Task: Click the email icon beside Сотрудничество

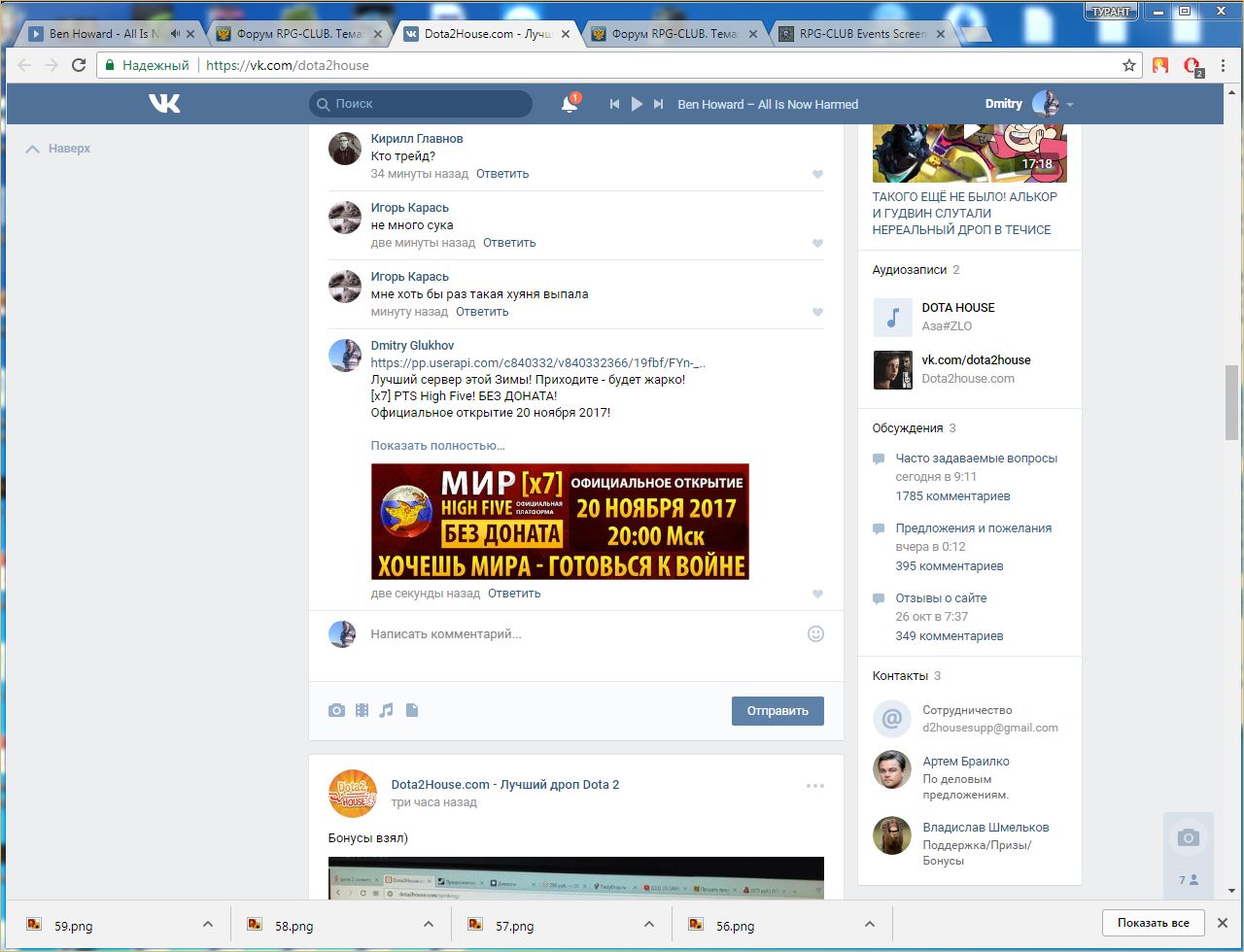Action: (x=891, y=719)
